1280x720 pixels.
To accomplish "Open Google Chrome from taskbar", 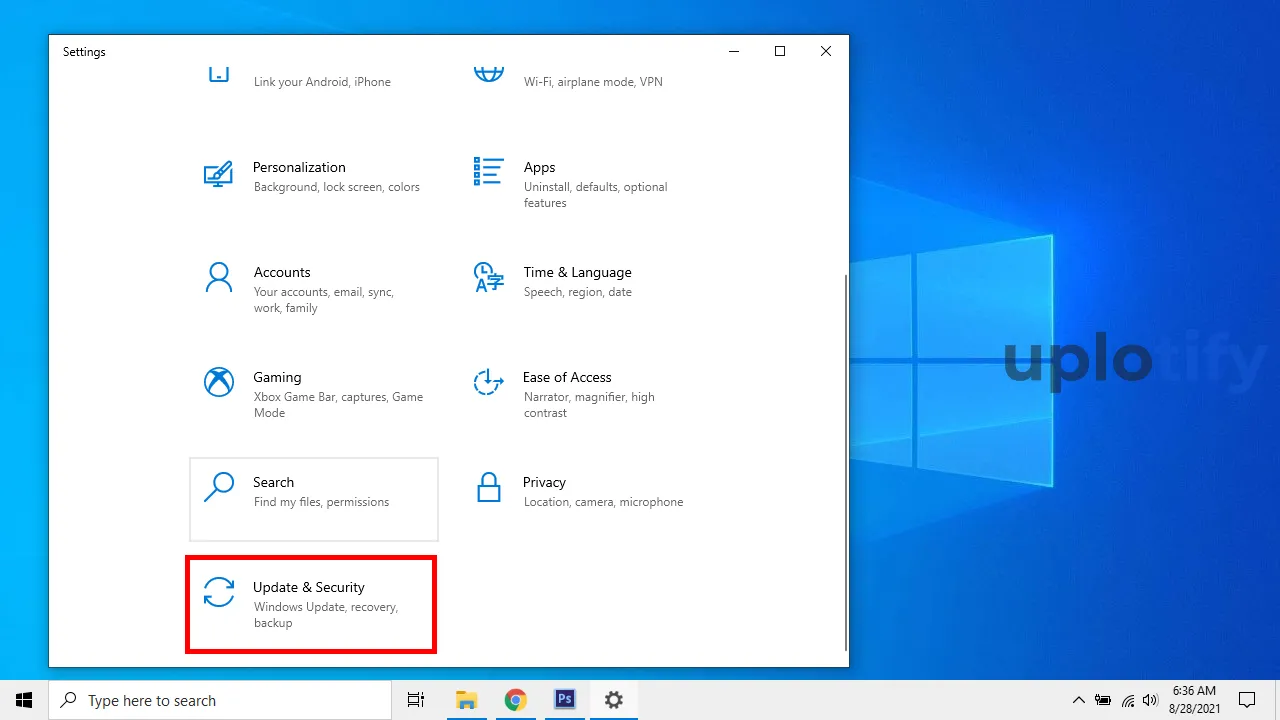I will tap(515, 700).
